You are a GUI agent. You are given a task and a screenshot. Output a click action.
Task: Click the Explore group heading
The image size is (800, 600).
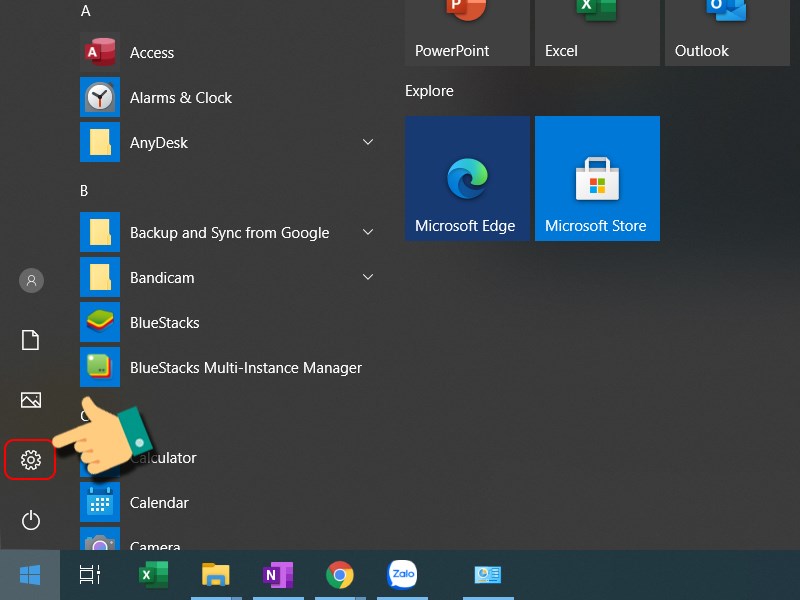click(x=429, y=91)
